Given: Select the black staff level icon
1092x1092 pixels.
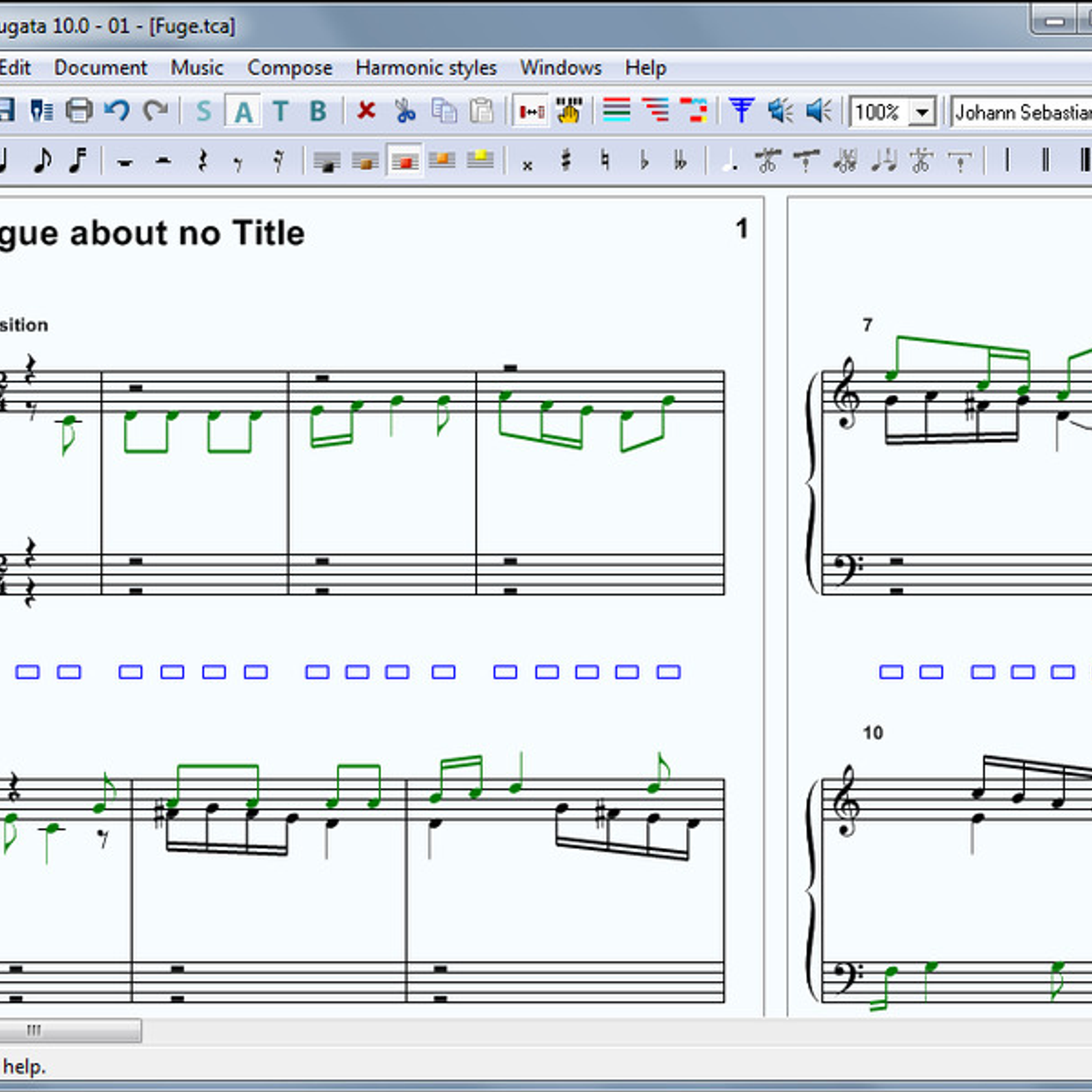Looking at the screenshot, I should (x=327, y=162).
